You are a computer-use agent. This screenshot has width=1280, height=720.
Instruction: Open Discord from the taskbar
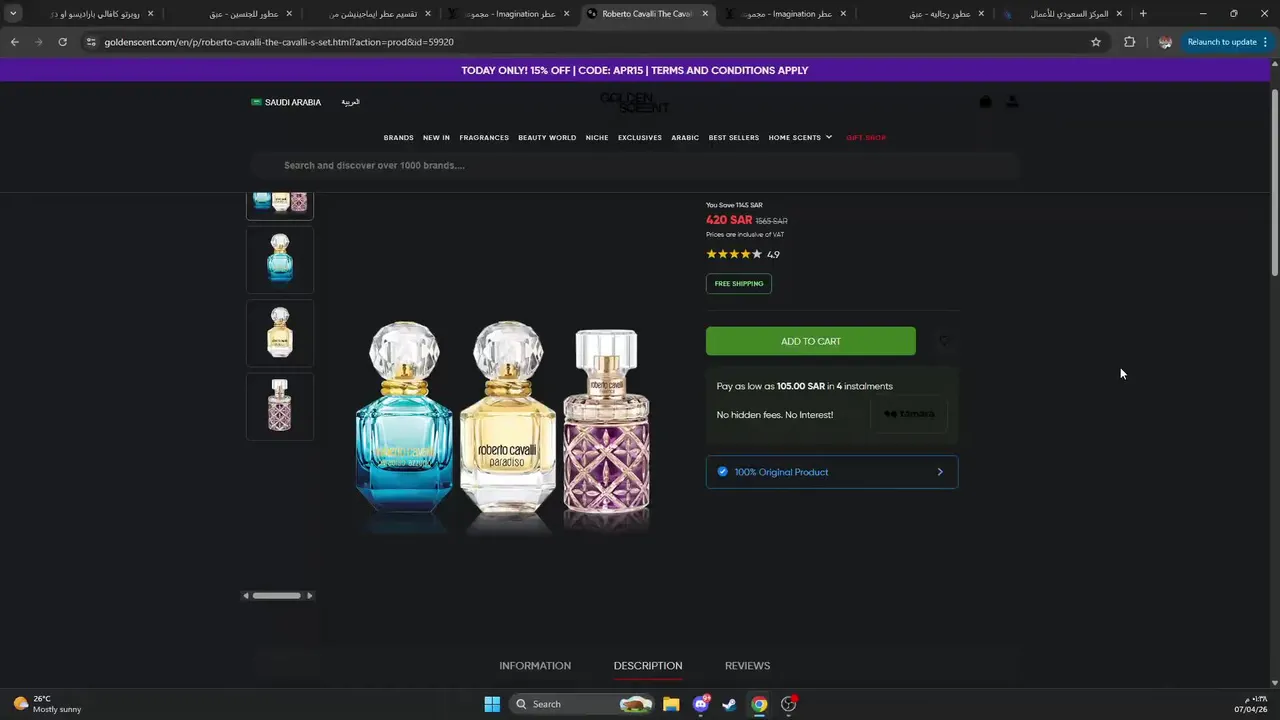[701, 704]
